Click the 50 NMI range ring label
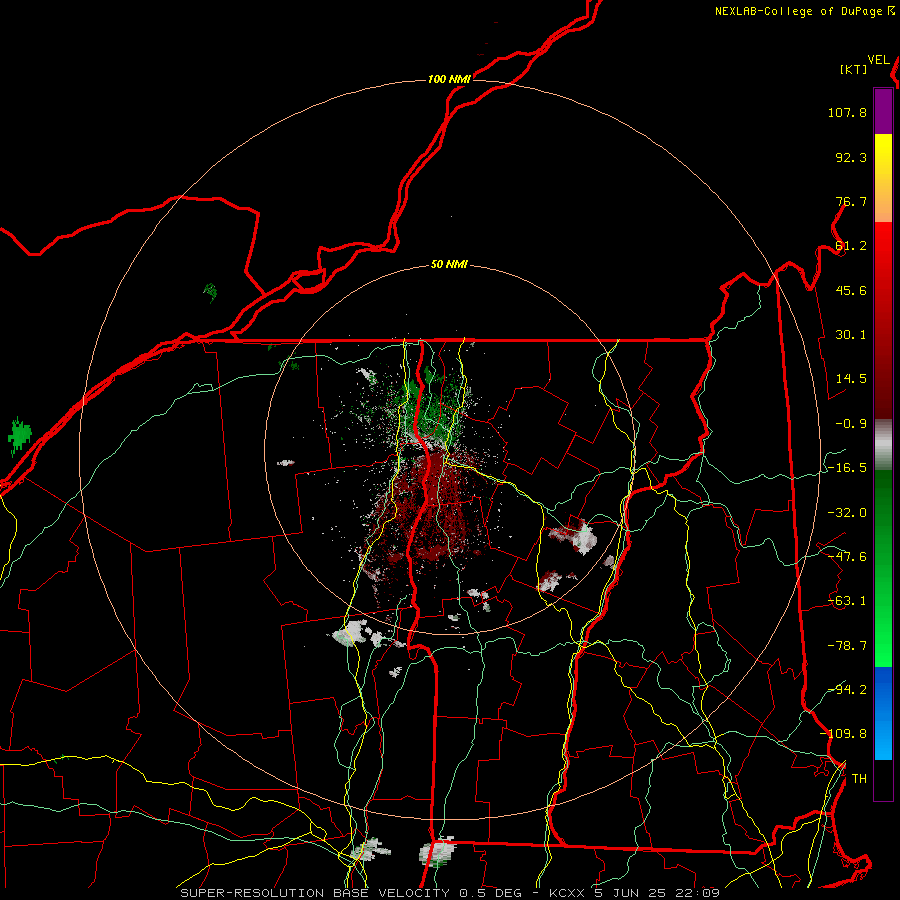900x900 pixels. [x=449, y=265]
